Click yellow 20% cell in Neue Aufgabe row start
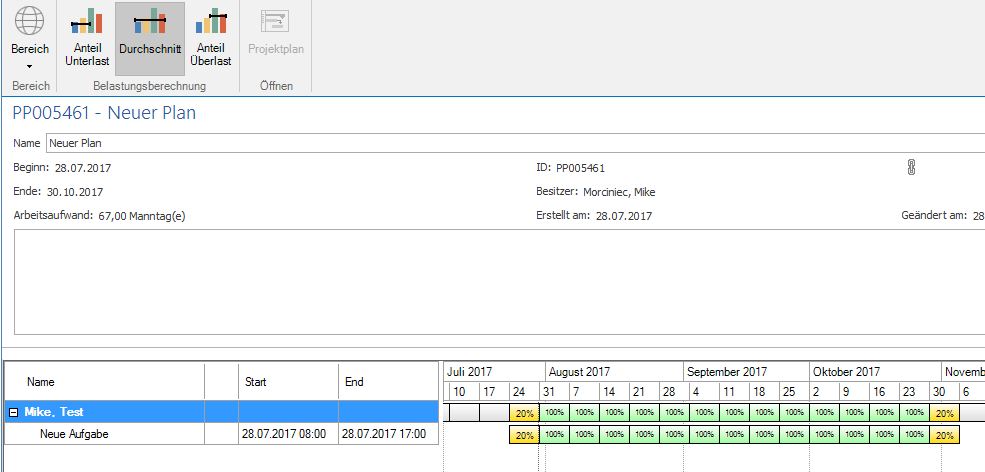This screenshot has width=985, height=472. pyautogui.click(x=524, y=435)
